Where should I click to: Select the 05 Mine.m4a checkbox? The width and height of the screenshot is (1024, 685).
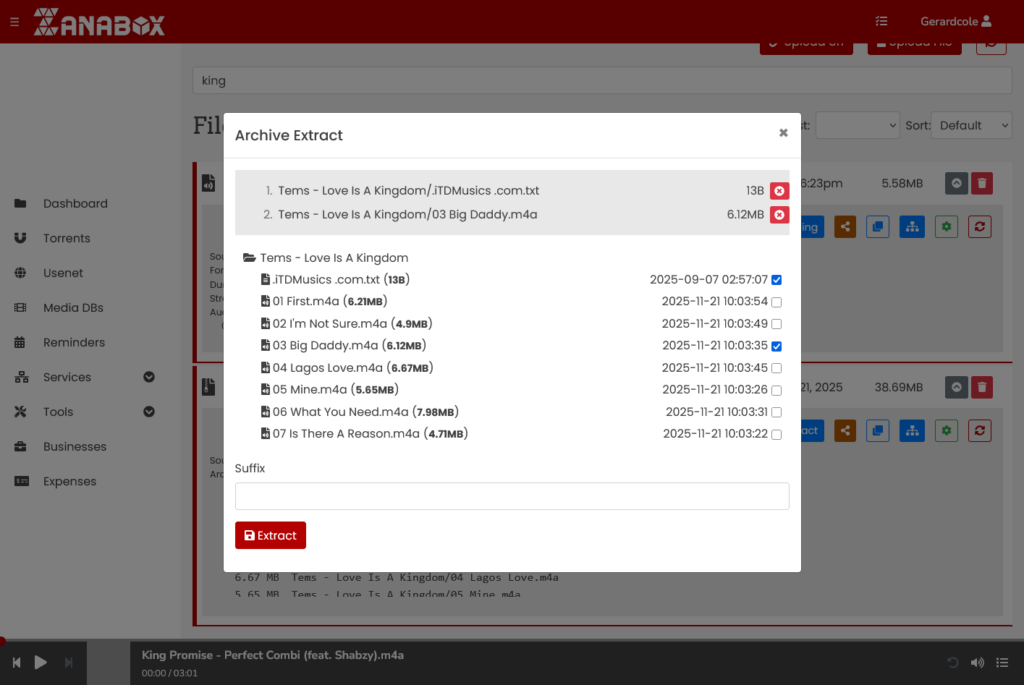tap(777, 390)
